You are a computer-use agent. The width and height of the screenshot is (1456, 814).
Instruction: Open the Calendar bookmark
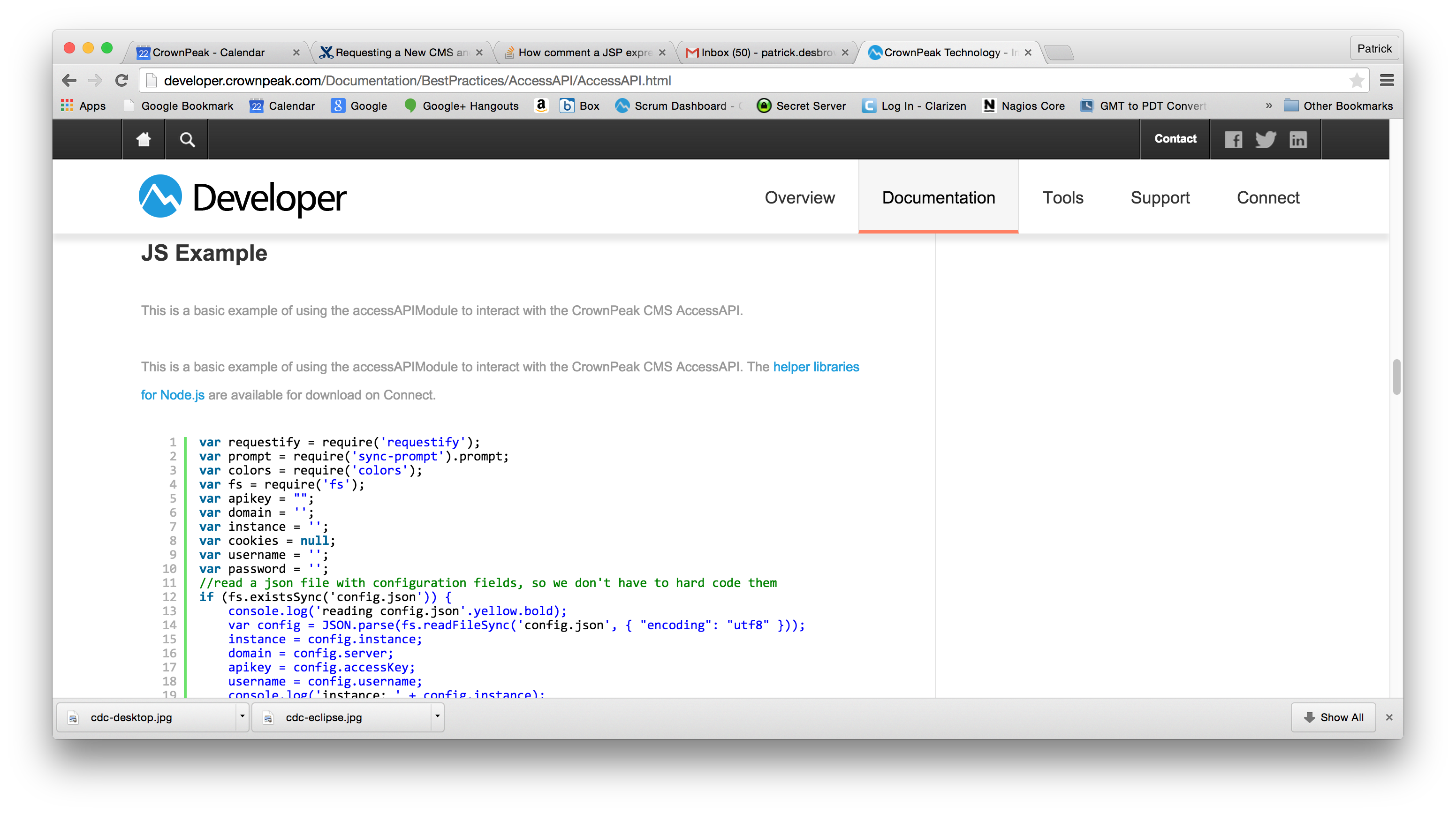pyautogui.click(x=282, y=106)
